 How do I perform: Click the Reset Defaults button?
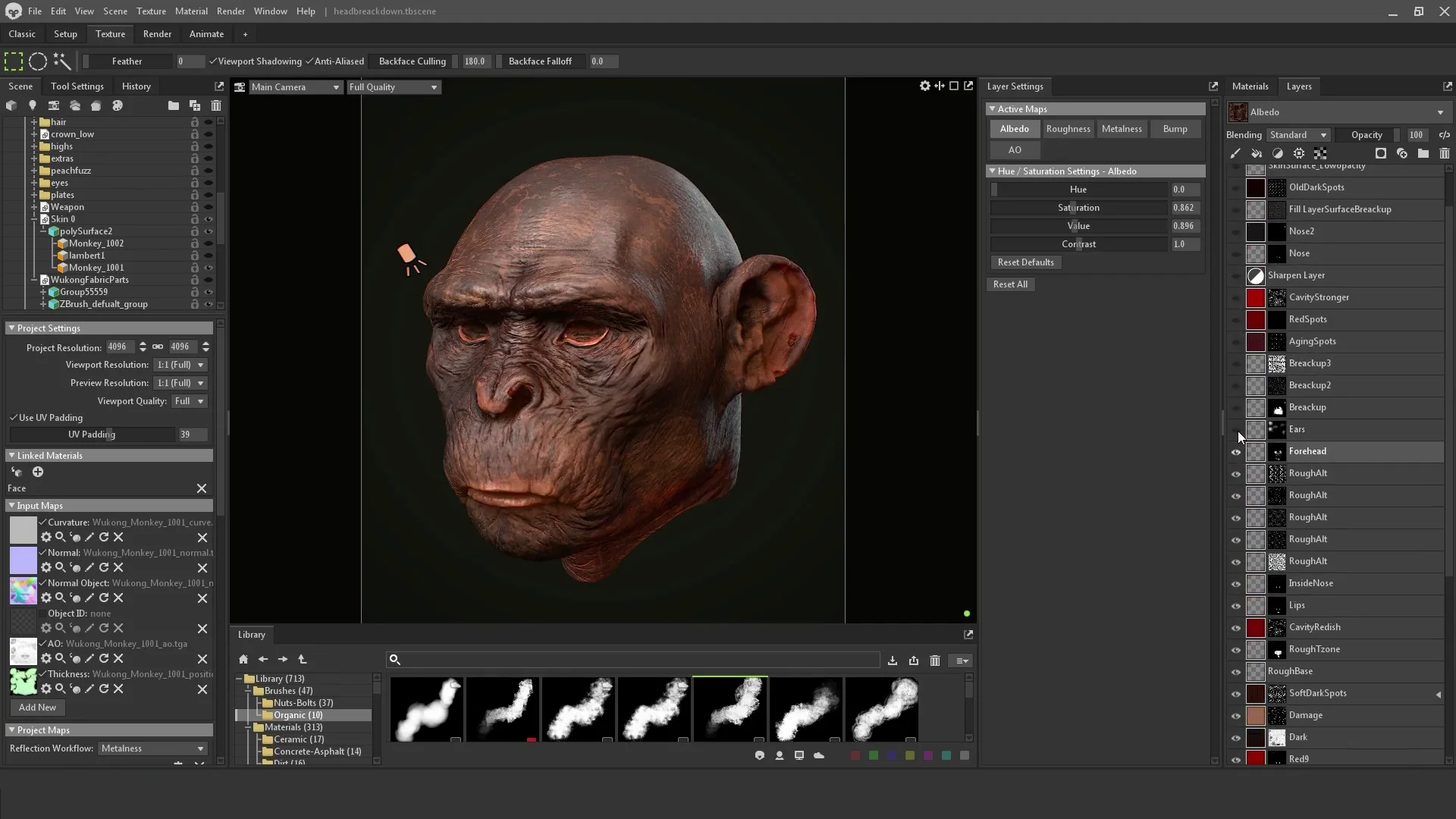coord(1025,262)
